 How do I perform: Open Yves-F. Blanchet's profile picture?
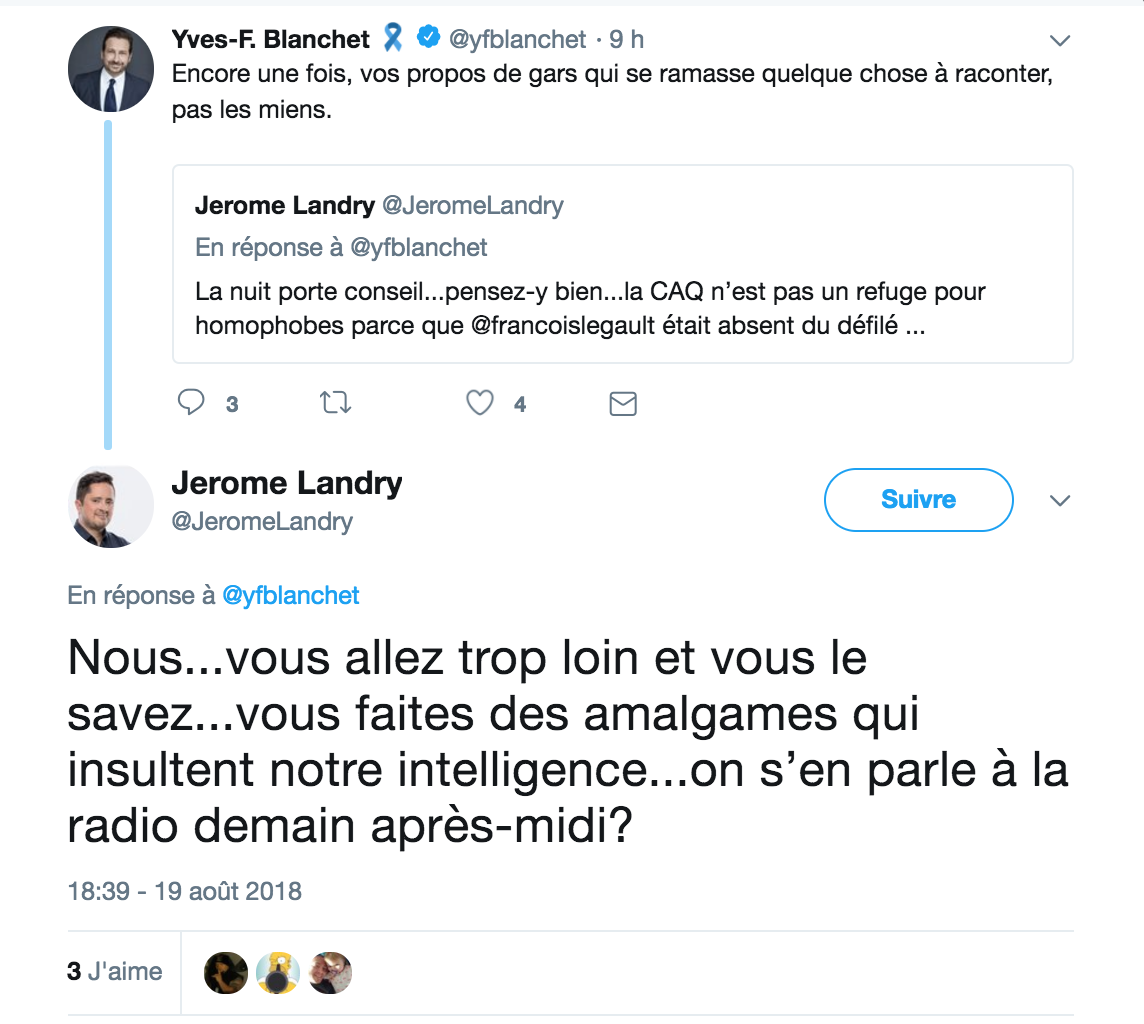click(110, 69)
